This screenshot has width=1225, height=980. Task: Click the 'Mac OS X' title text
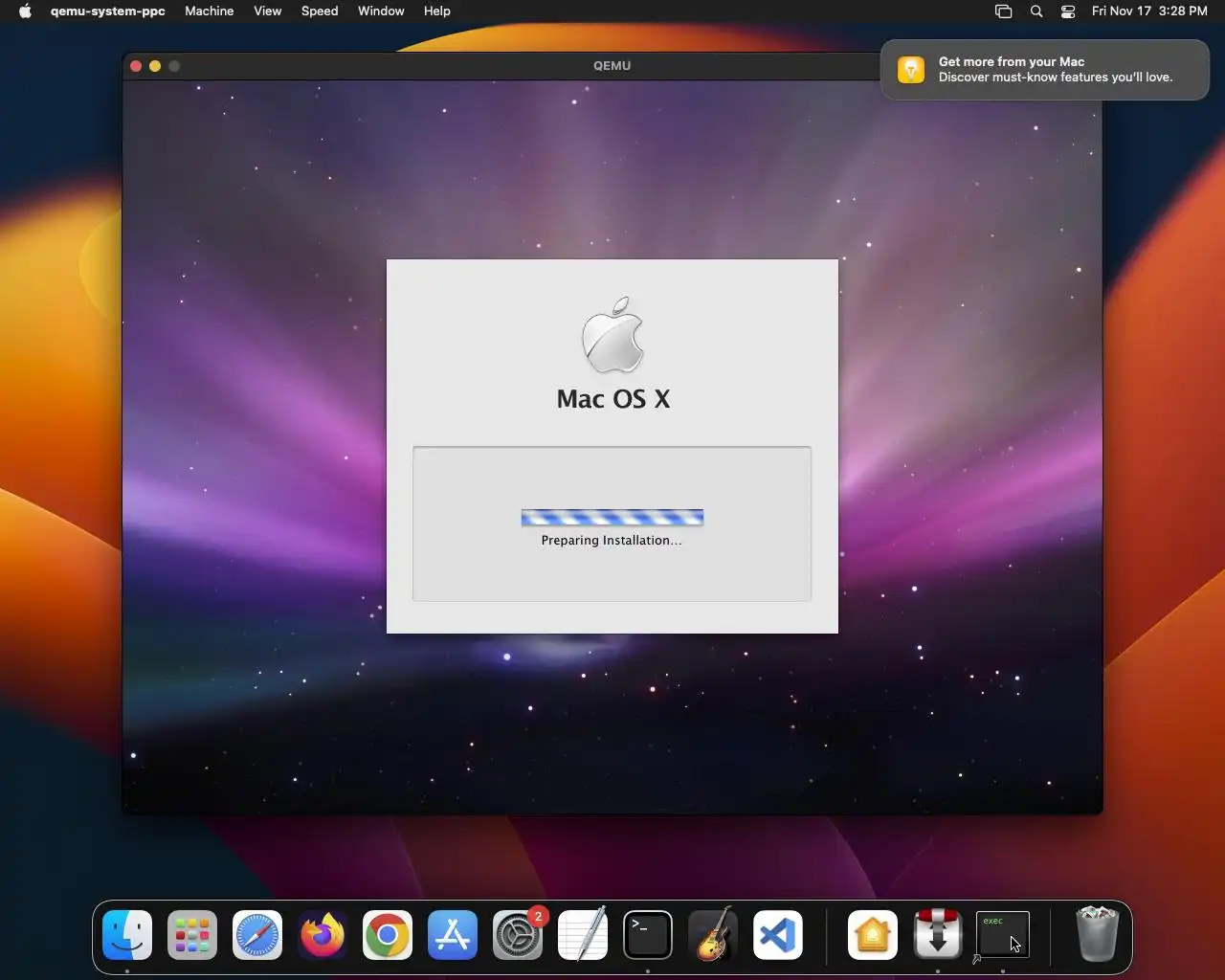613,399
